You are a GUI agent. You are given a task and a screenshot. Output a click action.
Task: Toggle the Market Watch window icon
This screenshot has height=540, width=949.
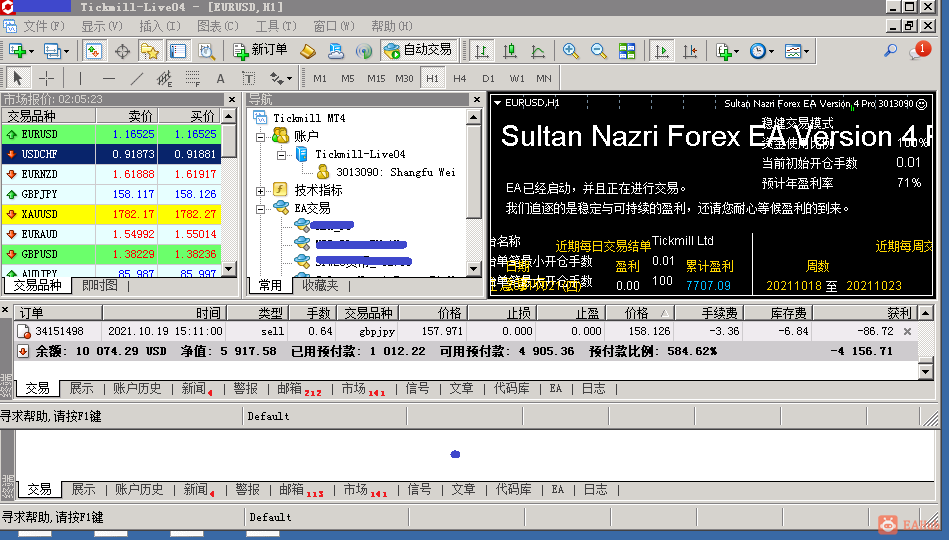pos(93,51)
